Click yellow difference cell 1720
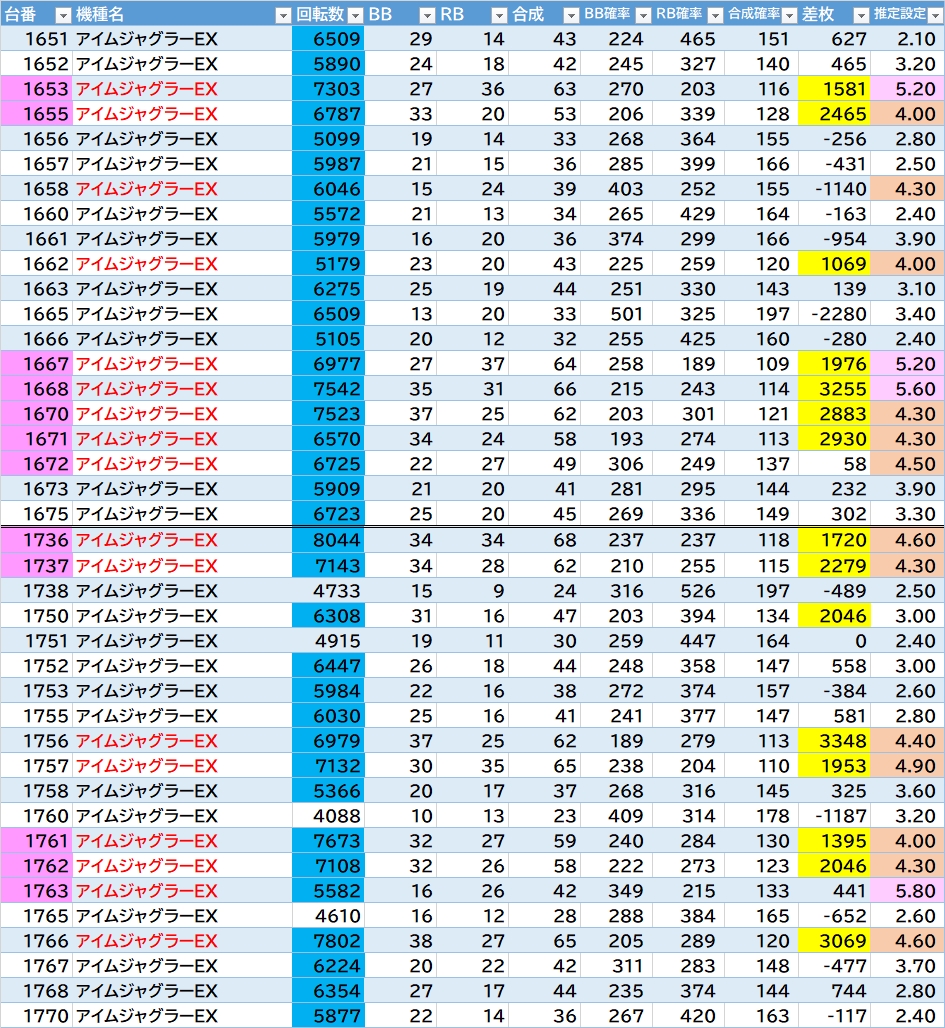 pyautogui.click(x=834, y=540)
